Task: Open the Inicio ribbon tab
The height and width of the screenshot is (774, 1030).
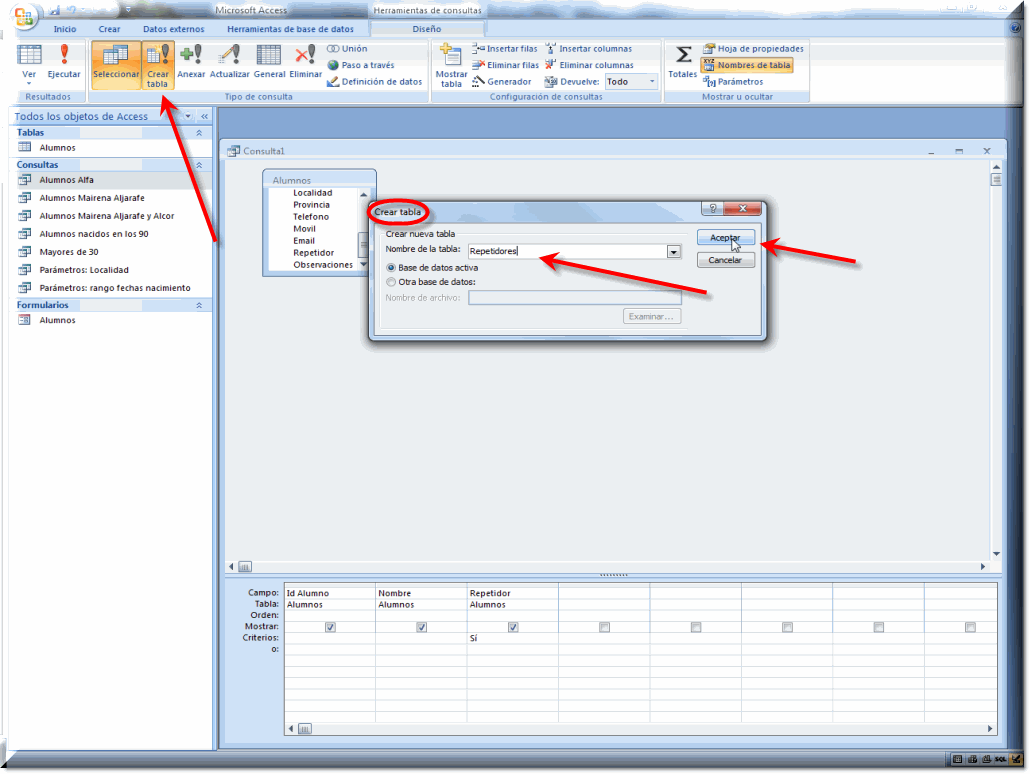Action: click(65, 29)
